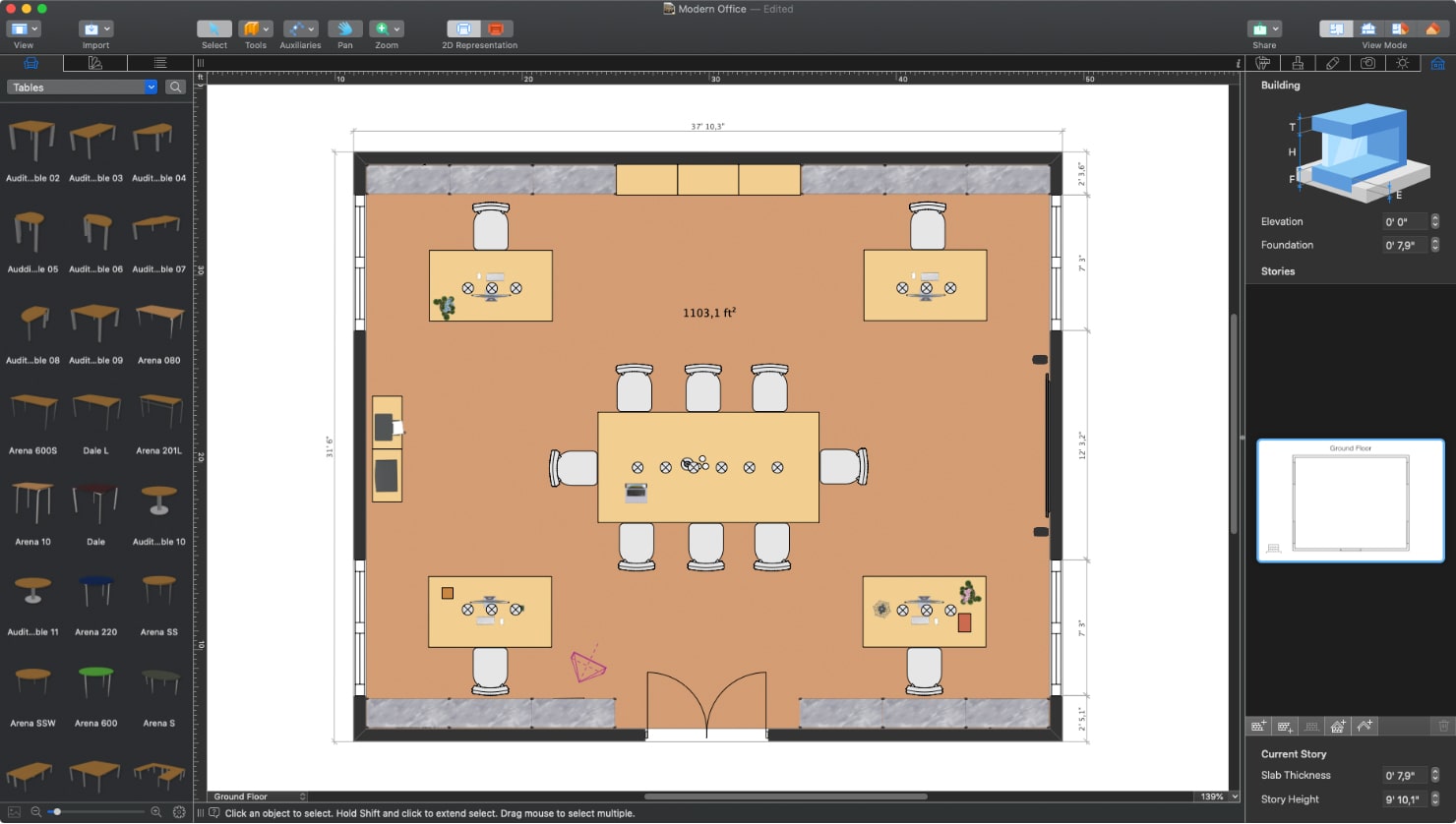Switch to the materials library sidebar tab
Viewport: 1456px width, 824px height.
94,62
